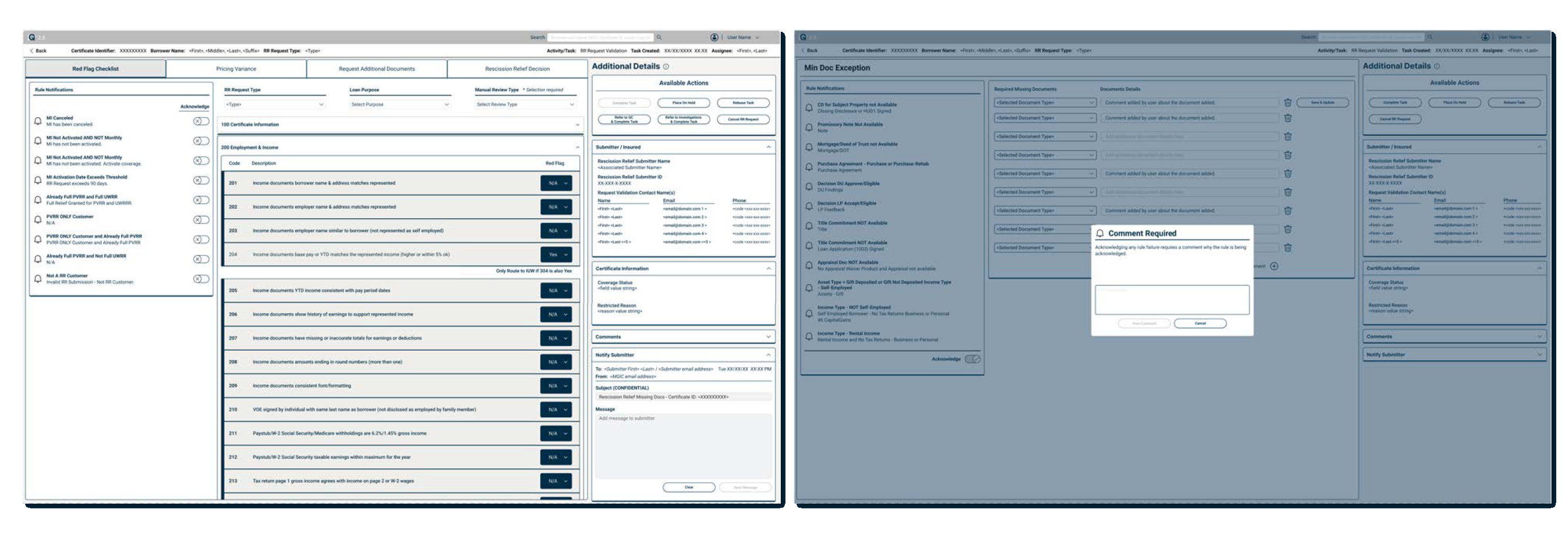This screenshot has width=1568, height=546.
Task: Click the plus circle add-document icon in Min Doc window
Action: 1274,267
